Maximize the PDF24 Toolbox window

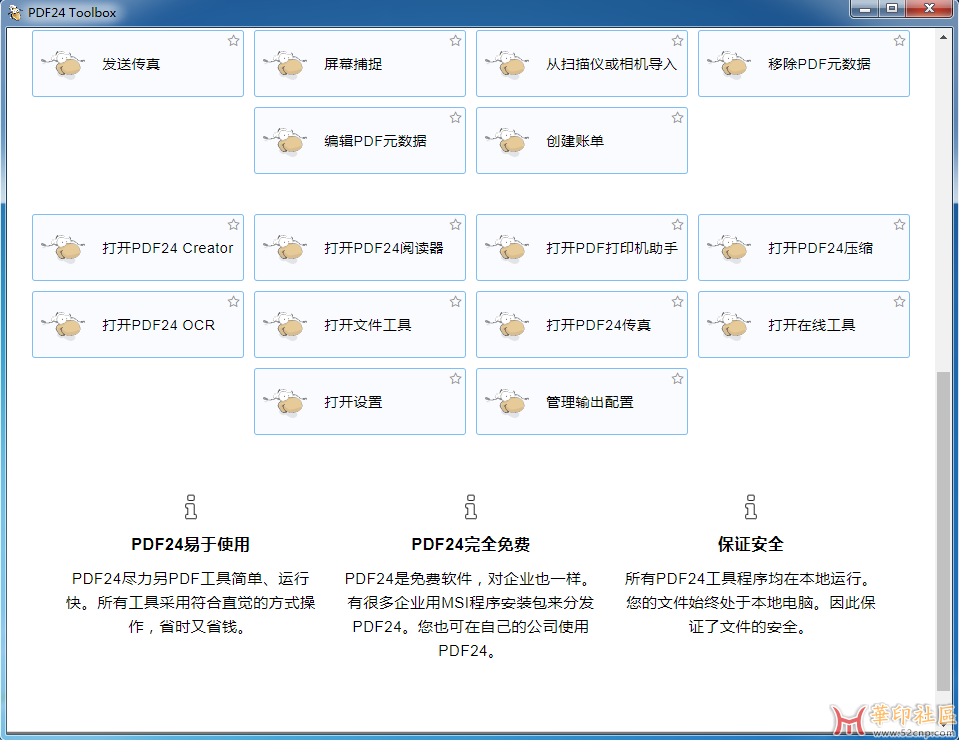[x=892, y=9]
